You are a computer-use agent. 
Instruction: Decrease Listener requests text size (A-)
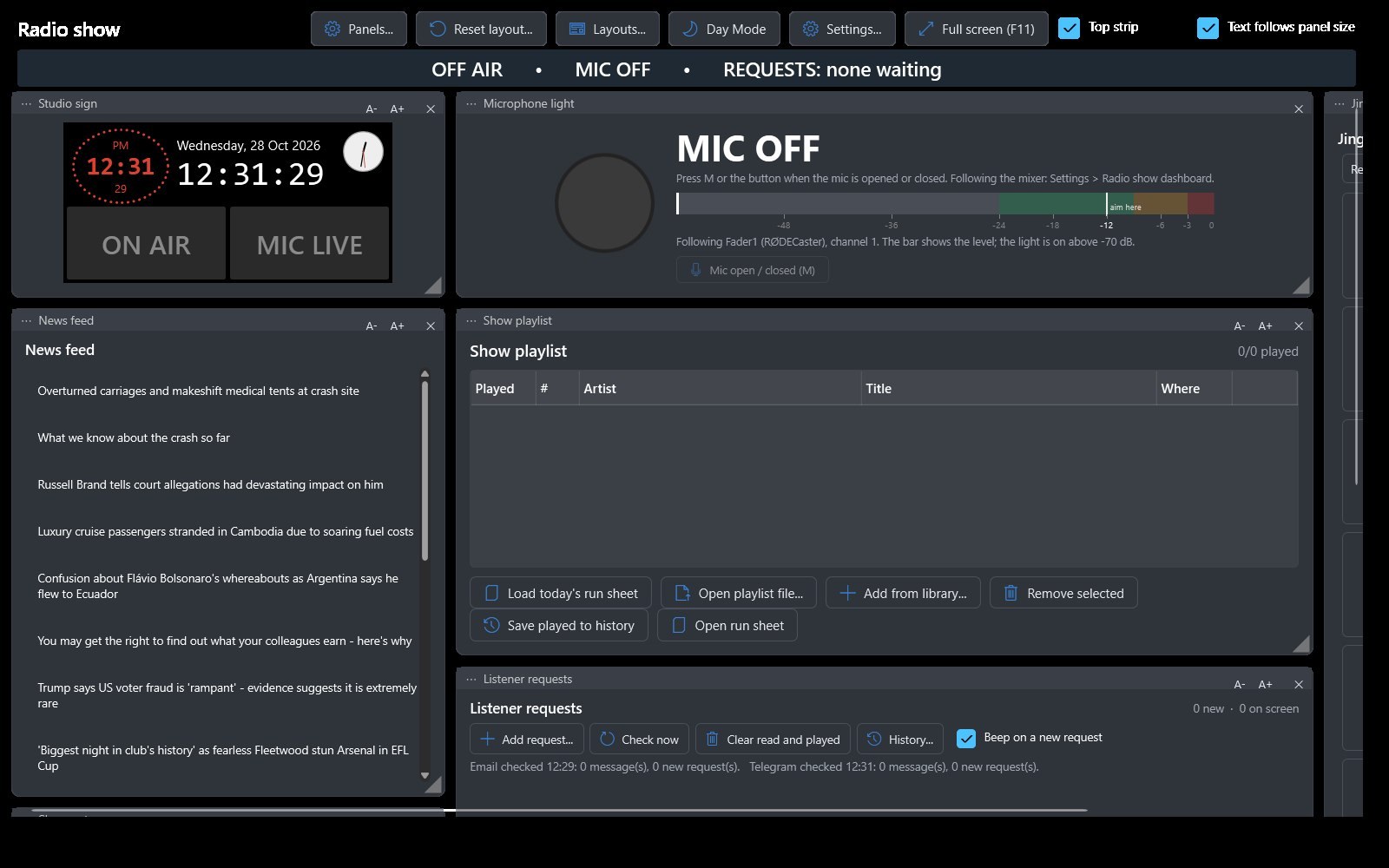click(1240, 684)
